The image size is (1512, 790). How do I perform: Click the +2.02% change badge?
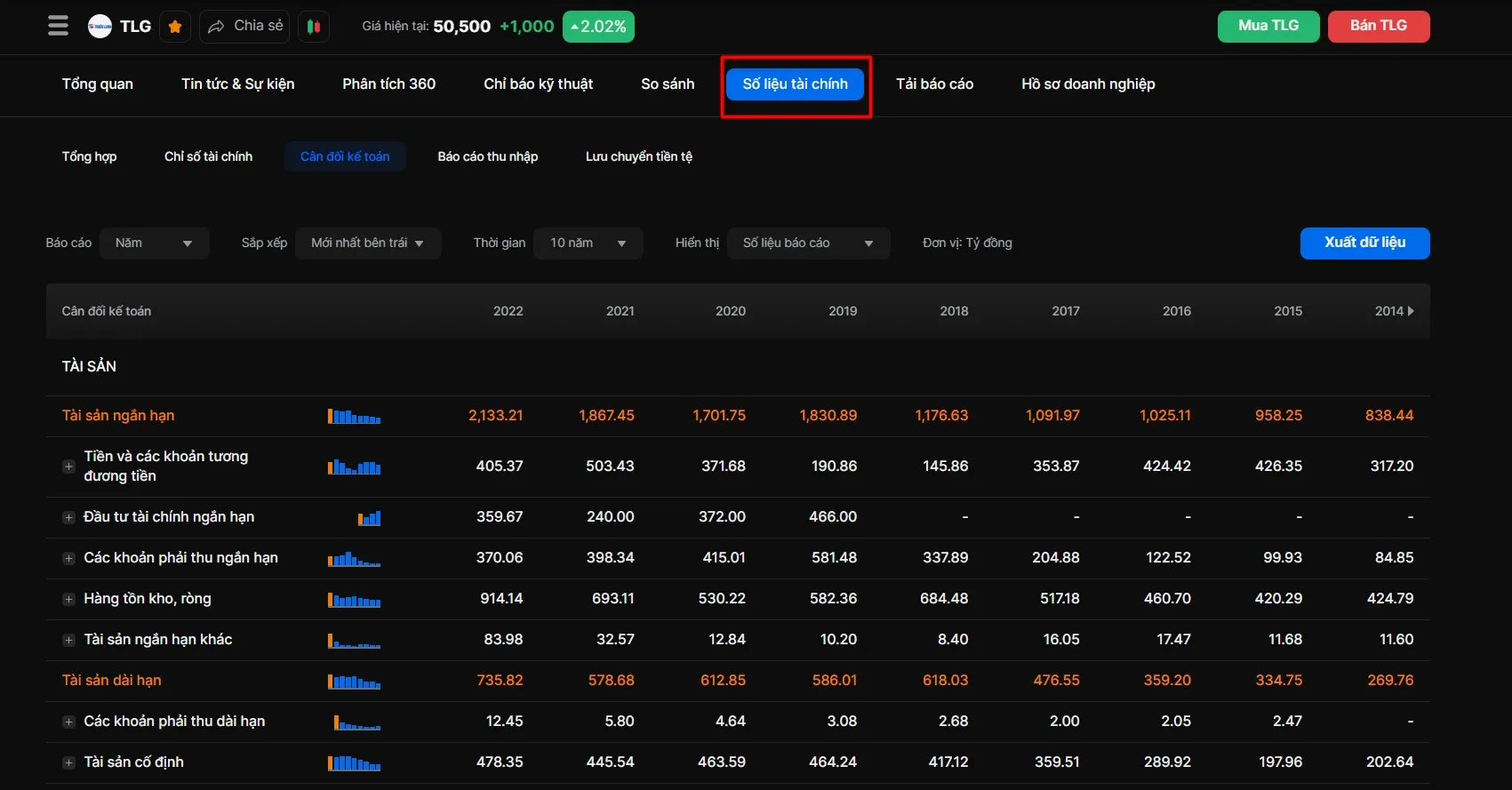coord(598,27)
